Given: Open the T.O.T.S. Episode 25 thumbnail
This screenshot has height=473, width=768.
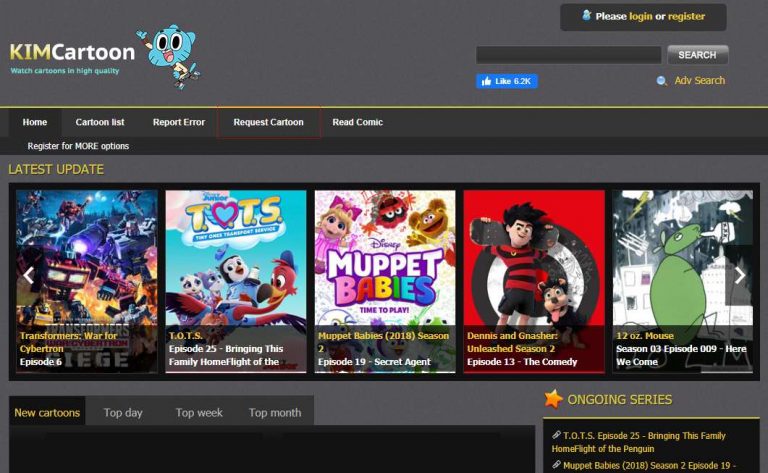Looking at the screenshot, I should pyautogui.click(x=236, y=281).
